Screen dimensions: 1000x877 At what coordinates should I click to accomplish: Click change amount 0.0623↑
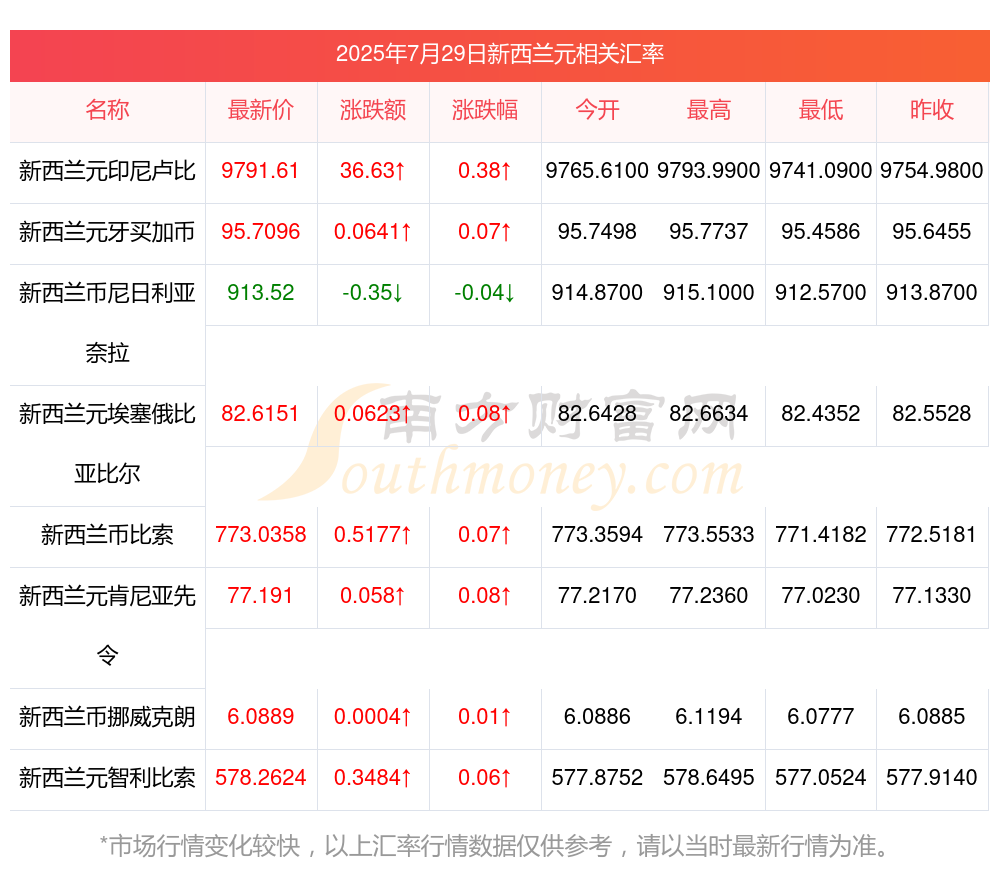372,414
